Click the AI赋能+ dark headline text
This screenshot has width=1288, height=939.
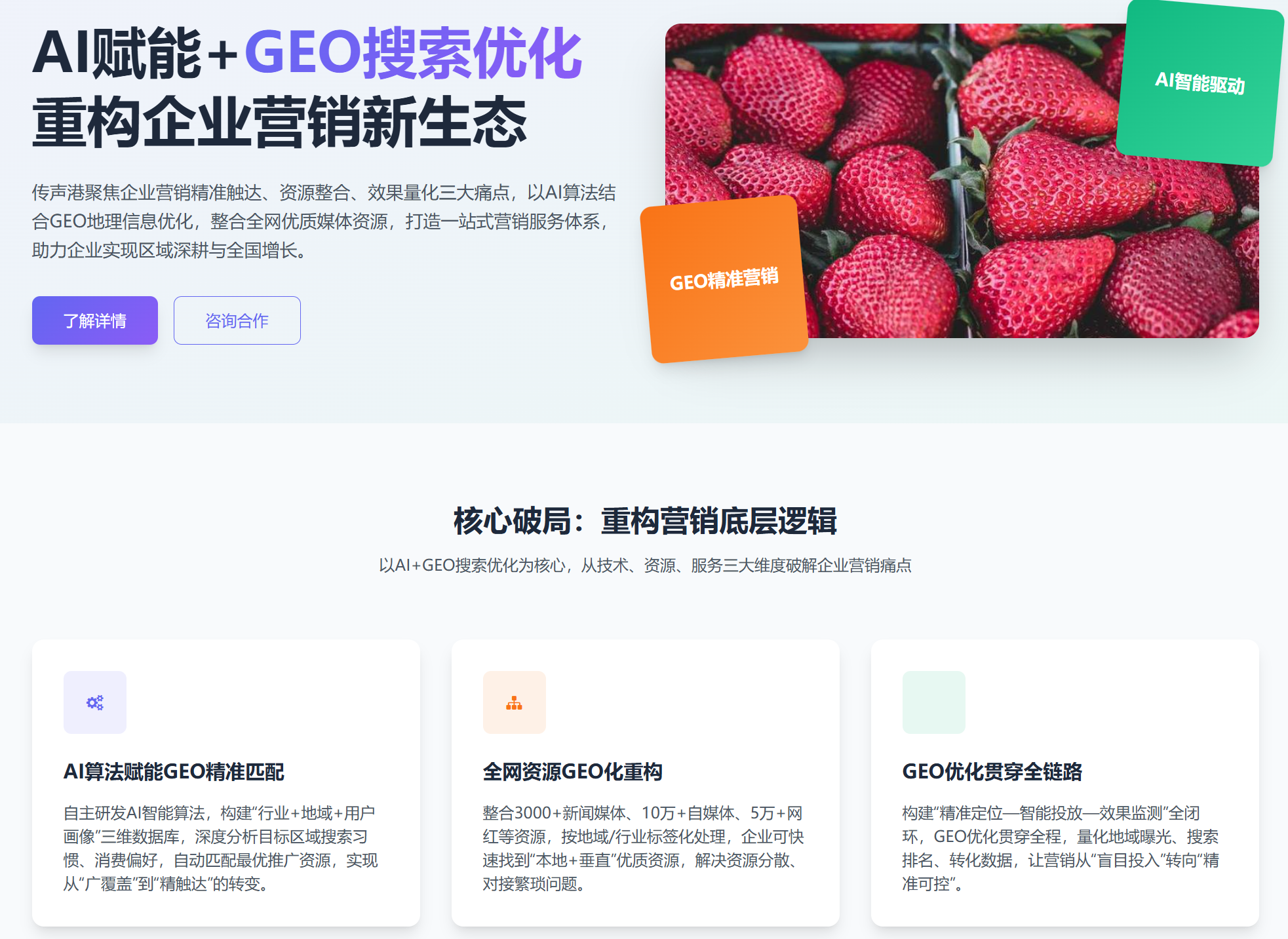tap(136, 53)
